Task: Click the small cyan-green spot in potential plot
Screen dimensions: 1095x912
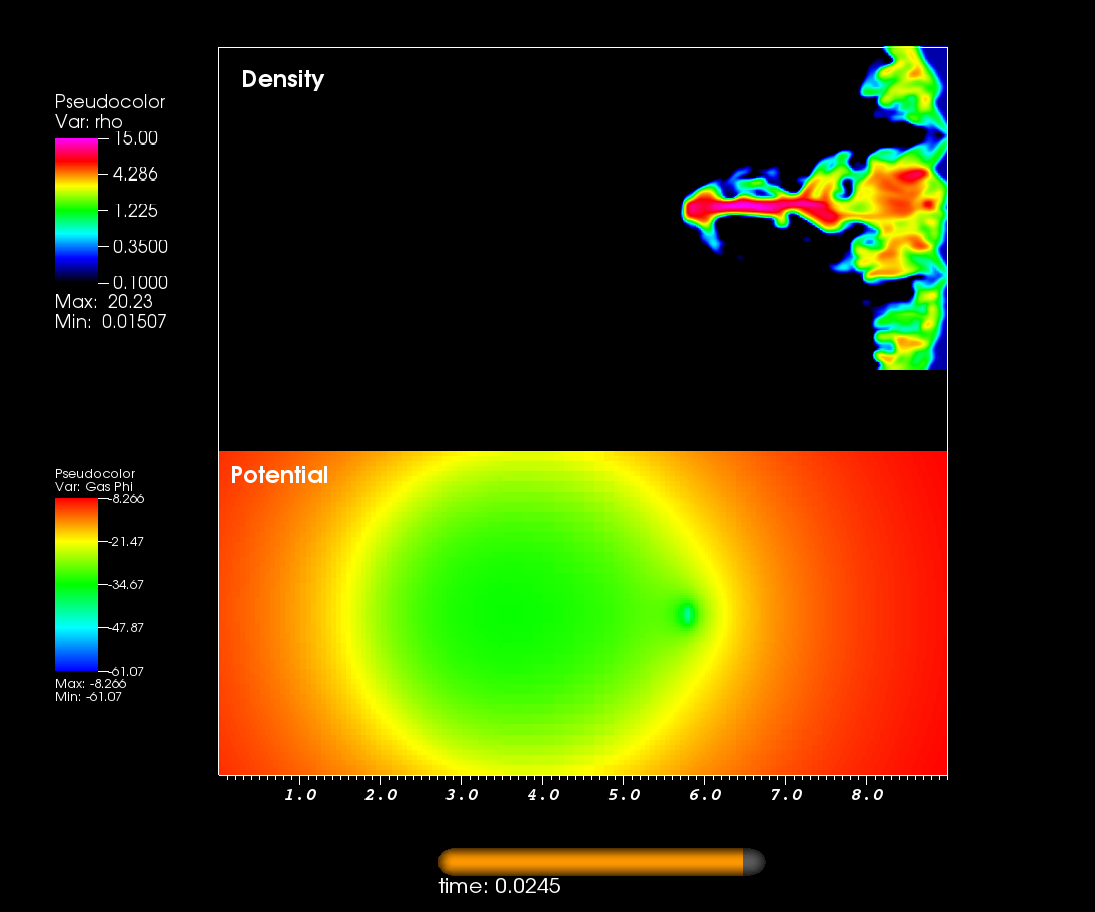Action: coord(687,614)
